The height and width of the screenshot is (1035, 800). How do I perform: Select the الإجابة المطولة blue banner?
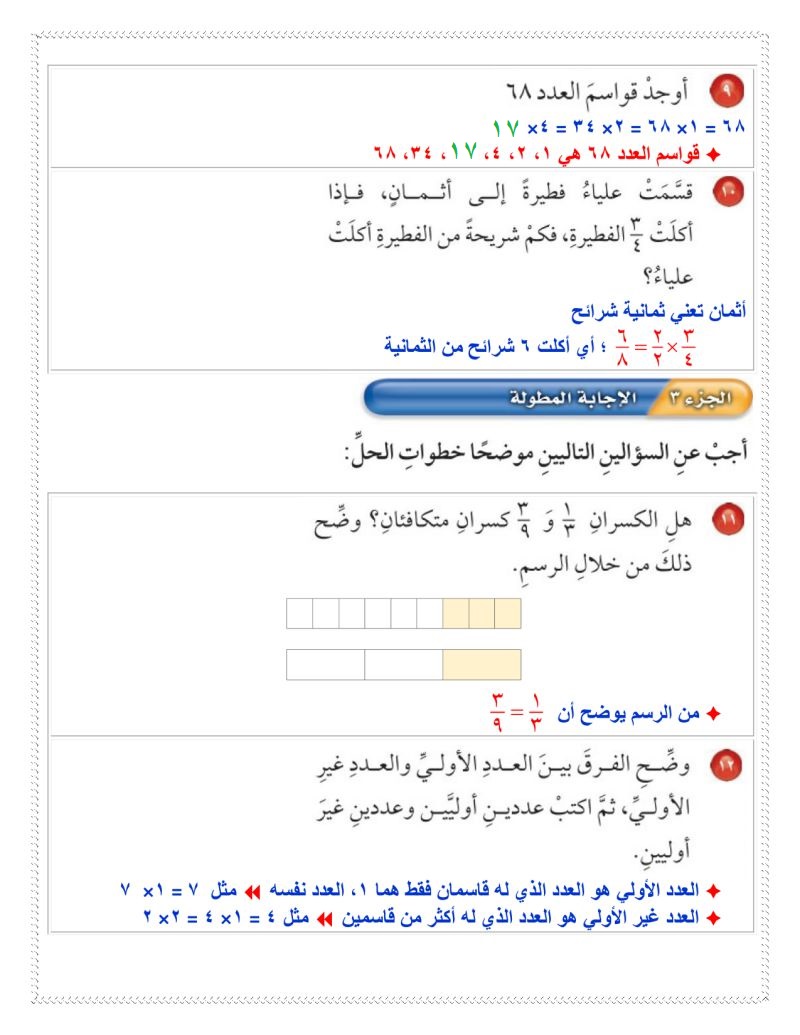tap(508, 397)
